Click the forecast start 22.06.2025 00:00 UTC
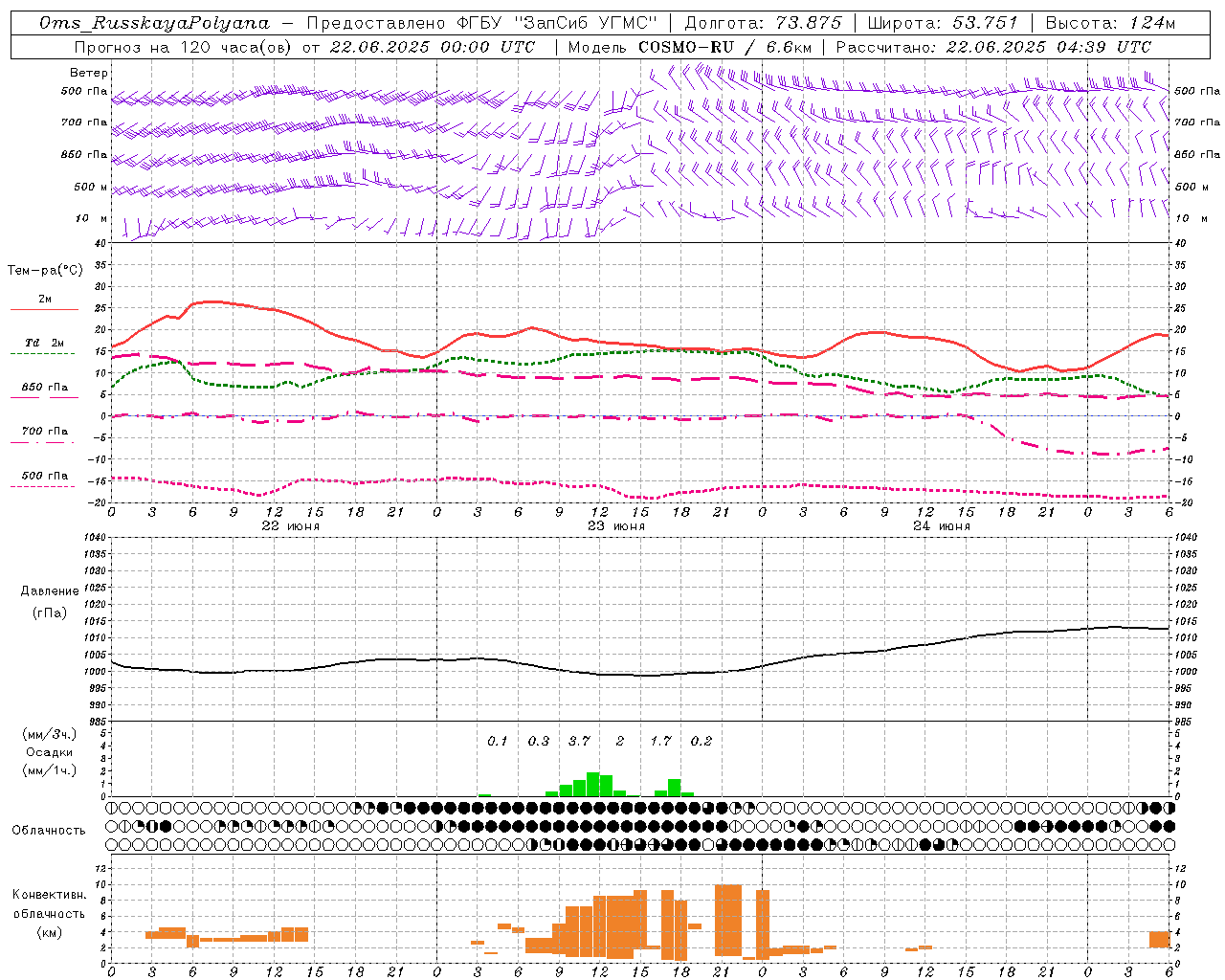The image size is (1225, 980). click(432, 47)
